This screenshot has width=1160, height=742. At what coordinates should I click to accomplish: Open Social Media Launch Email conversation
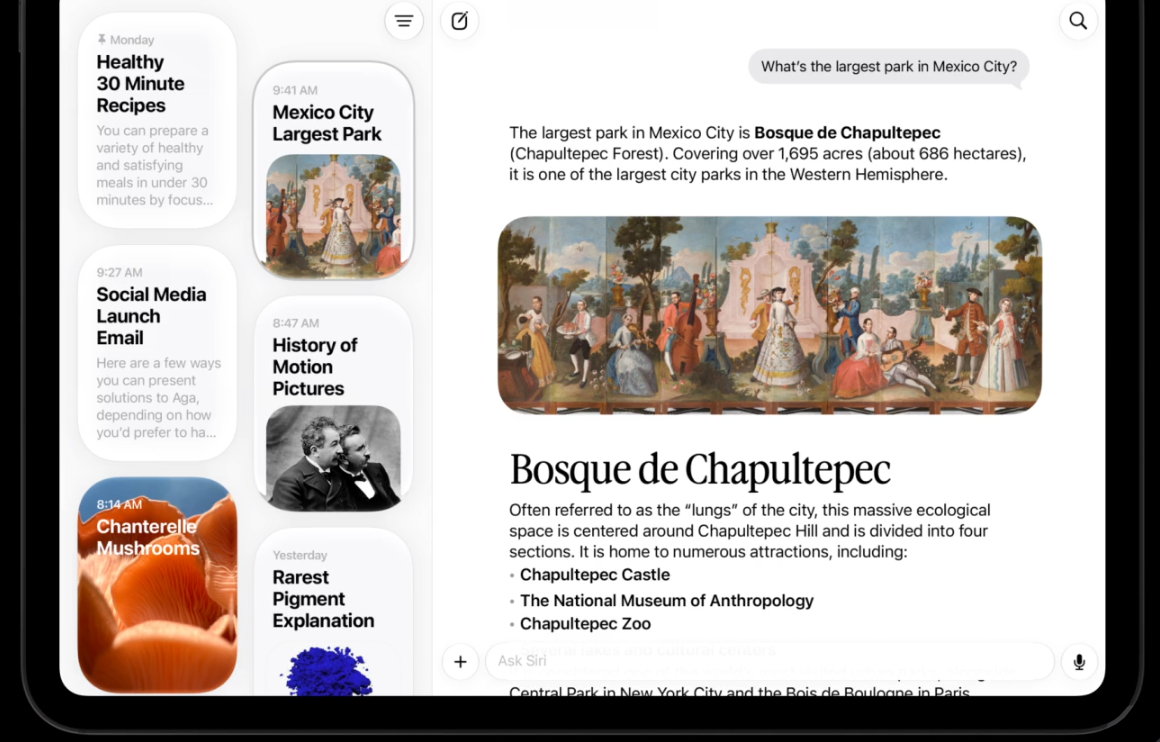click(158, 354)
